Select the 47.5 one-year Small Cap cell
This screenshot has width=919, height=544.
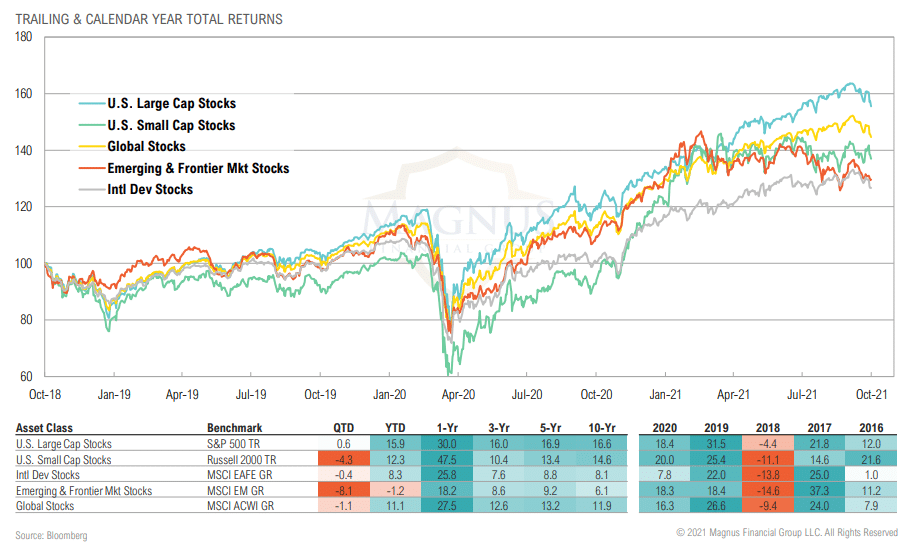(447, 460)
